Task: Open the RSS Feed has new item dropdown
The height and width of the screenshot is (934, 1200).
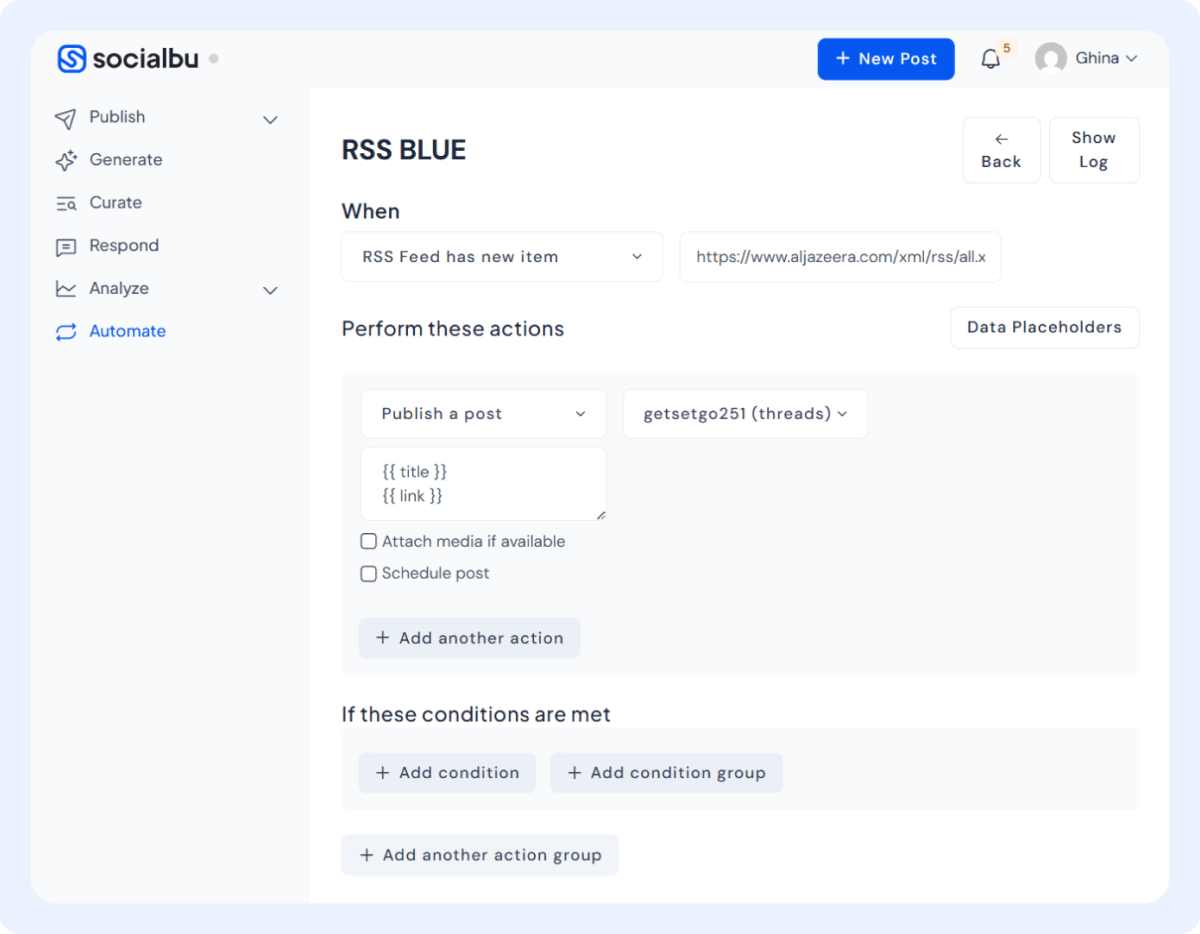Action: [x=501, y=257]
